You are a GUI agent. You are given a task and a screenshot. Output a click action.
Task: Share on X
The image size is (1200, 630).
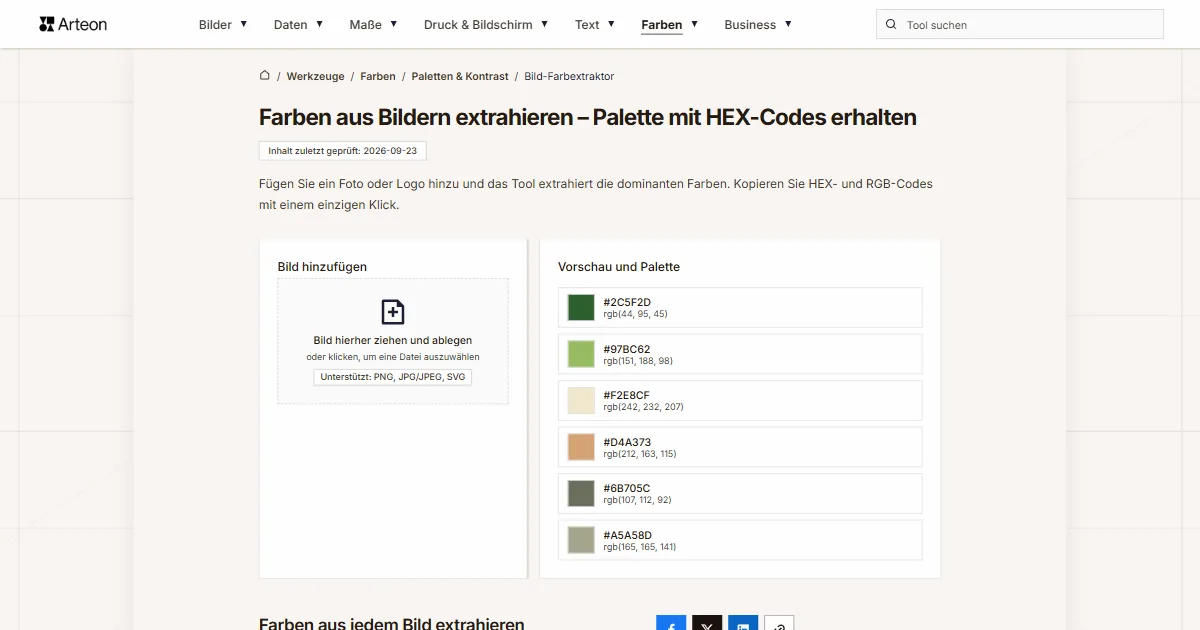click(707, 622)
